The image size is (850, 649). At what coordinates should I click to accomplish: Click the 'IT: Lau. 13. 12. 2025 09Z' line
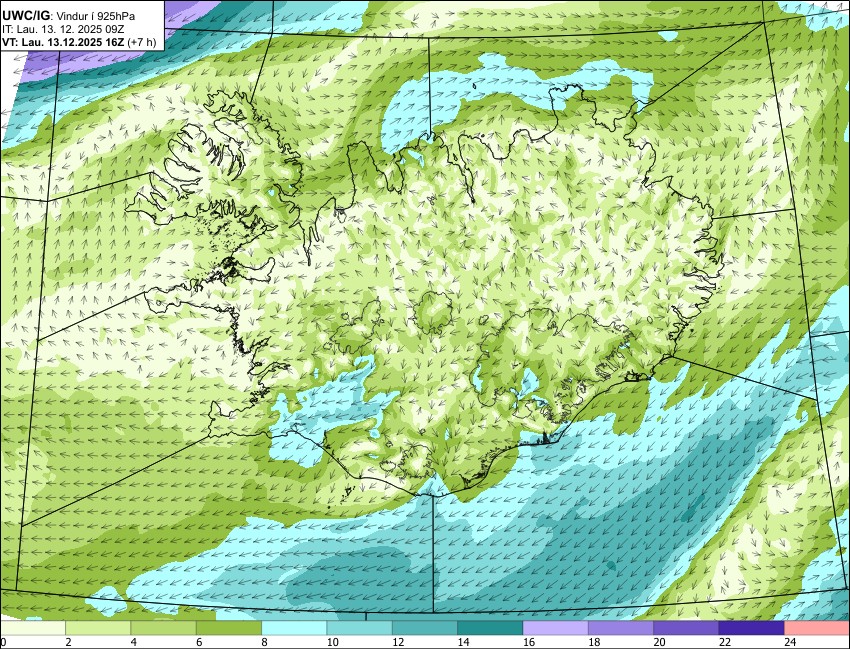pos(63,29)
